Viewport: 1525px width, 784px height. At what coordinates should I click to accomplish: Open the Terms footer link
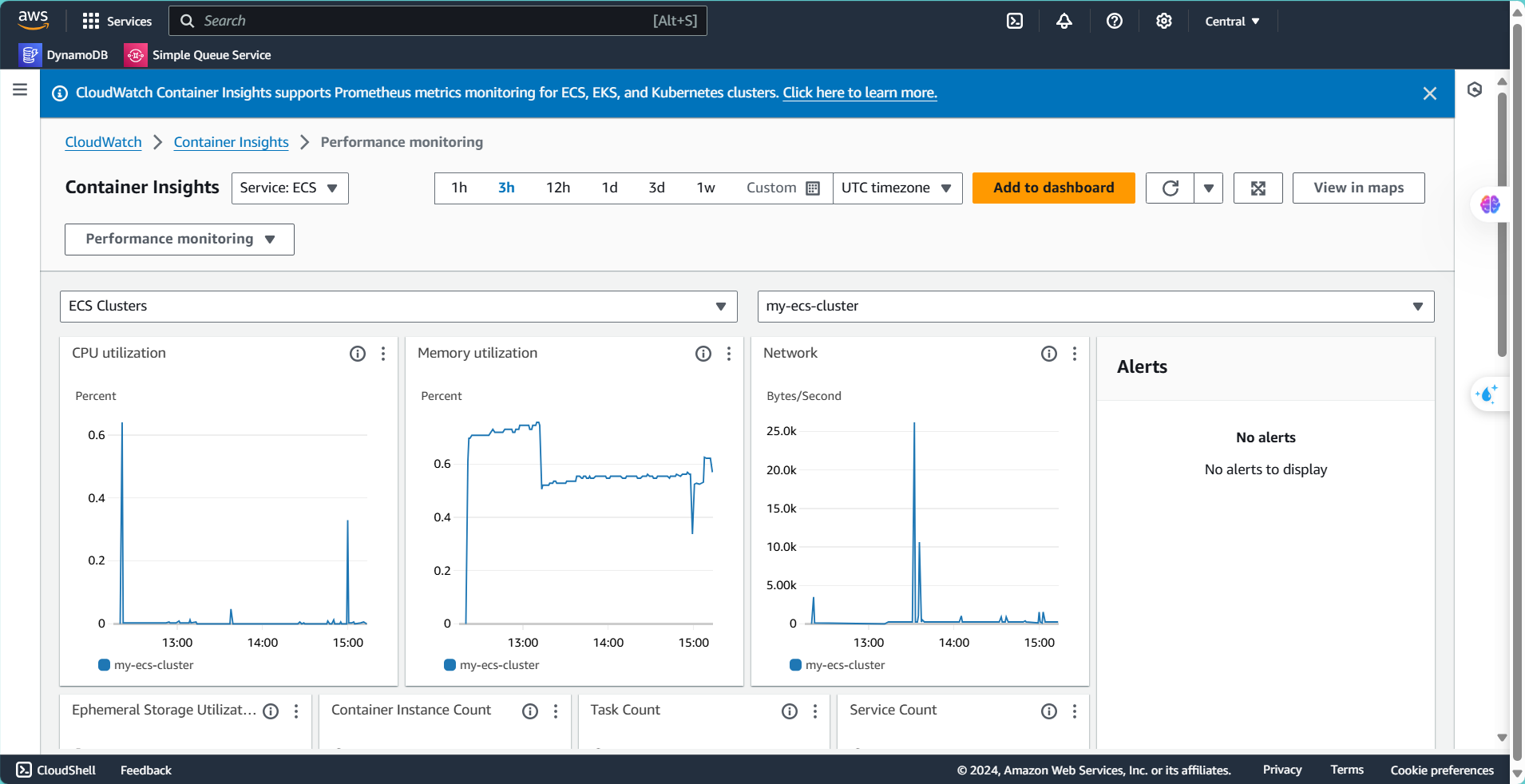(1347, 770)
